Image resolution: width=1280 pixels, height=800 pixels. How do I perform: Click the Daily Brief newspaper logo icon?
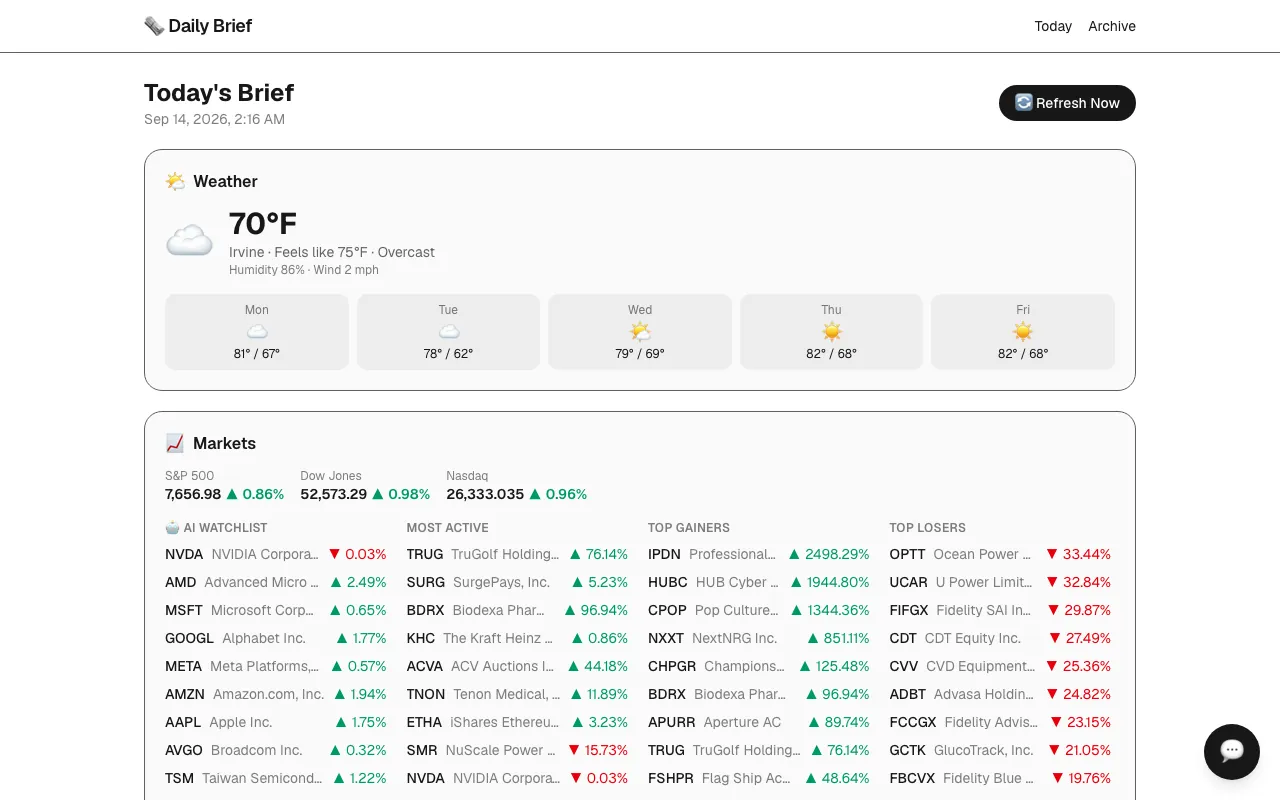(154, 26)
